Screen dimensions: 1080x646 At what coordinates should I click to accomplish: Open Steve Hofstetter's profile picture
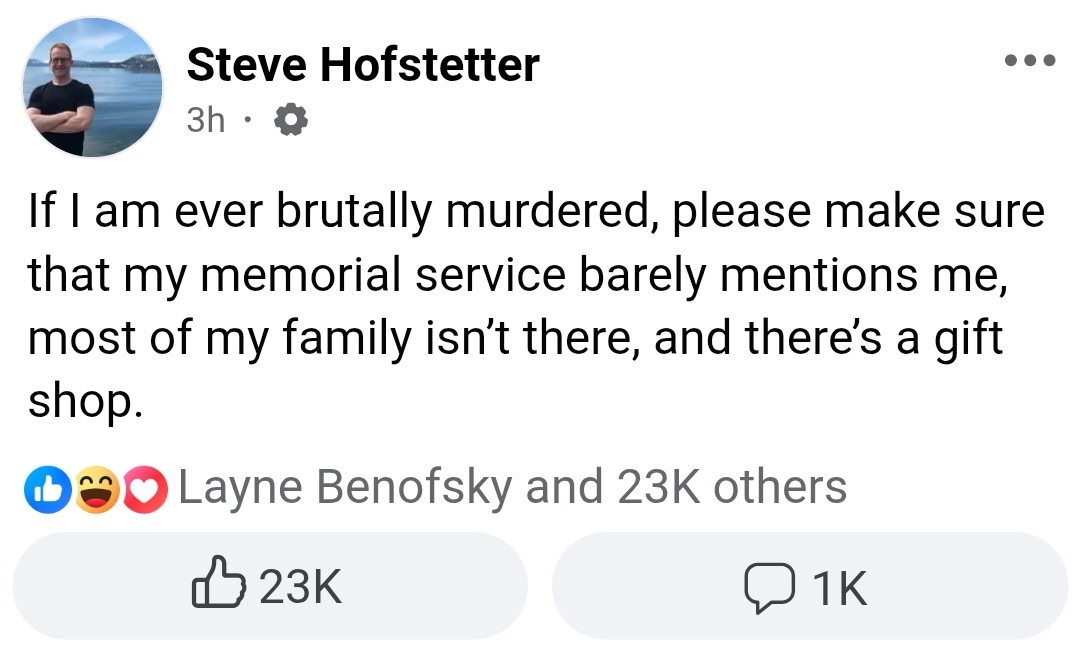coord(92,87)
